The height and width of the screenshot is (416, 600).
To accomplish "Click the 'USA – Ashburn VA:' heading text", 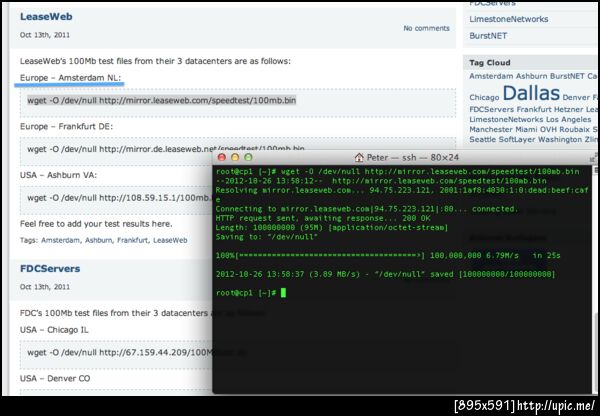I will 59,175.
